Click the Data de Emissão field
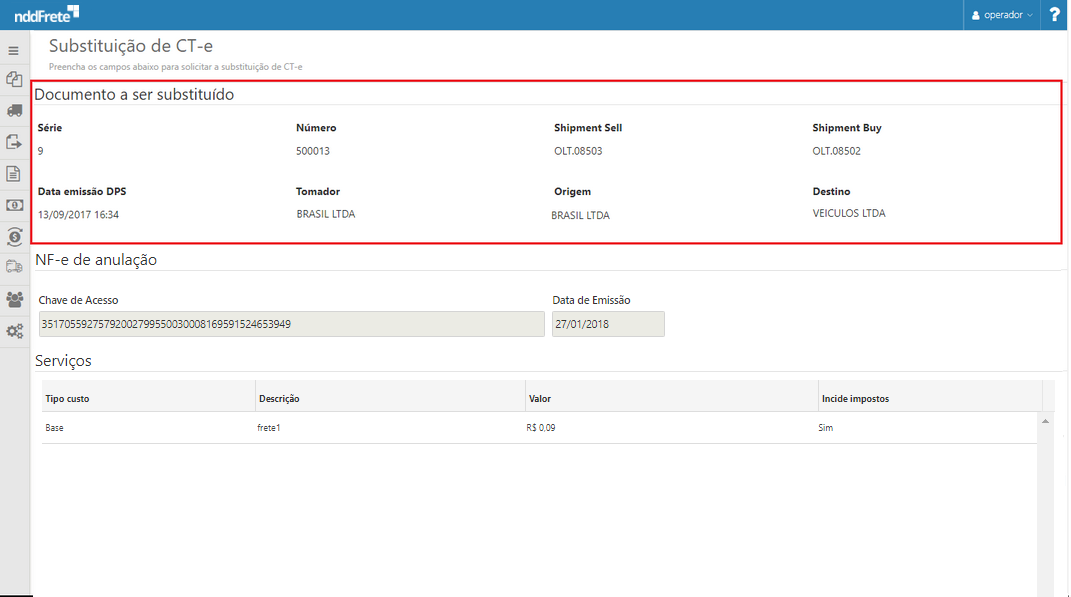This screenshot has height=597, width=1071. point(608,324)
